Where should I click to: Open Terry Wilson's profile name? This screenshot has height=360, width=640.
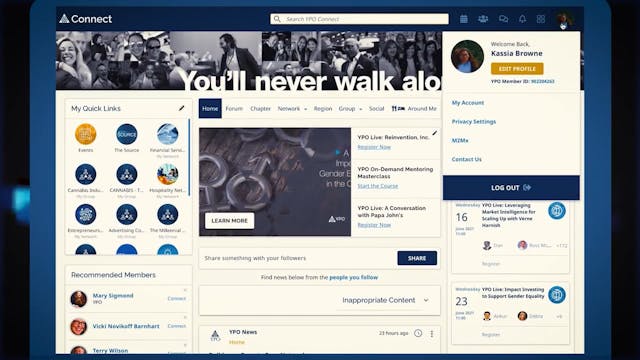tap(110, 351)
